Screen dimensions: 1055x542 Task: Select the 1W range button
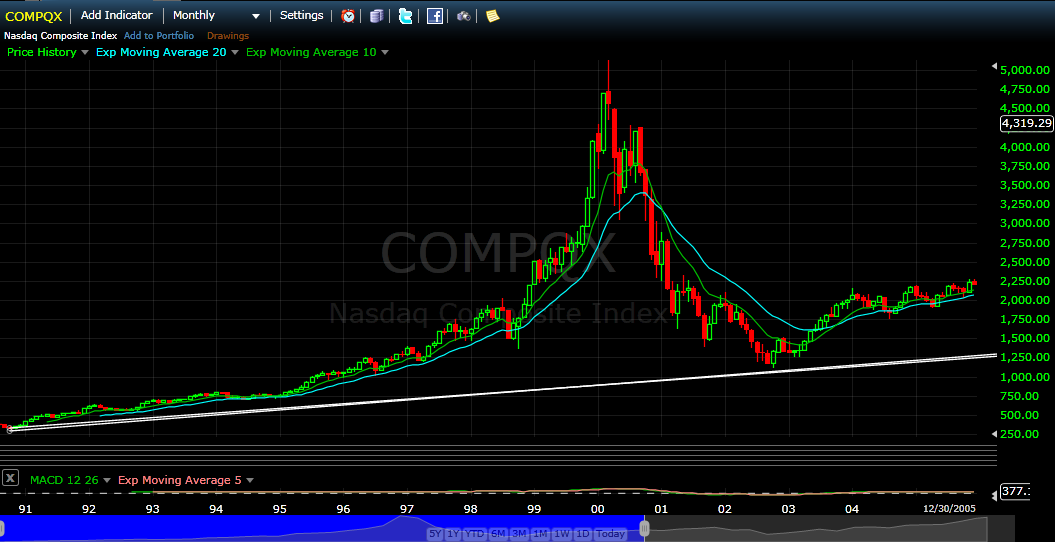point(562,534)
